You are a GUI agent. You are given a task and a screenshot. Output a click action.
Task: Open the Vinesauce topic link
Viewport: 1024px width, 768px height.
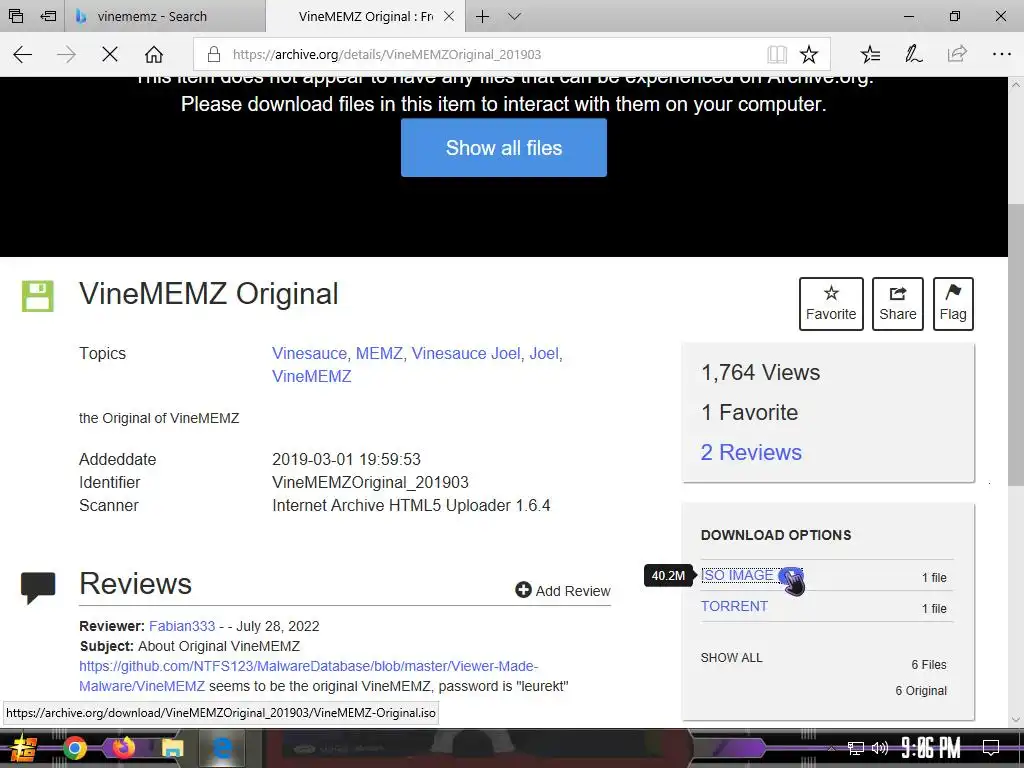tap(310, 353)
